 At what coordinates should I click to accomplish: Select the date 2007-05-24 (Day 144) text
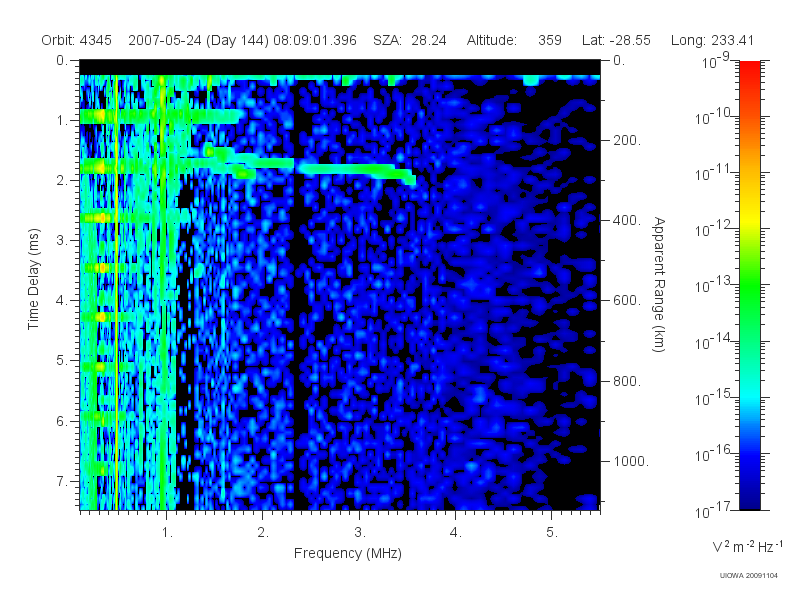198,40
